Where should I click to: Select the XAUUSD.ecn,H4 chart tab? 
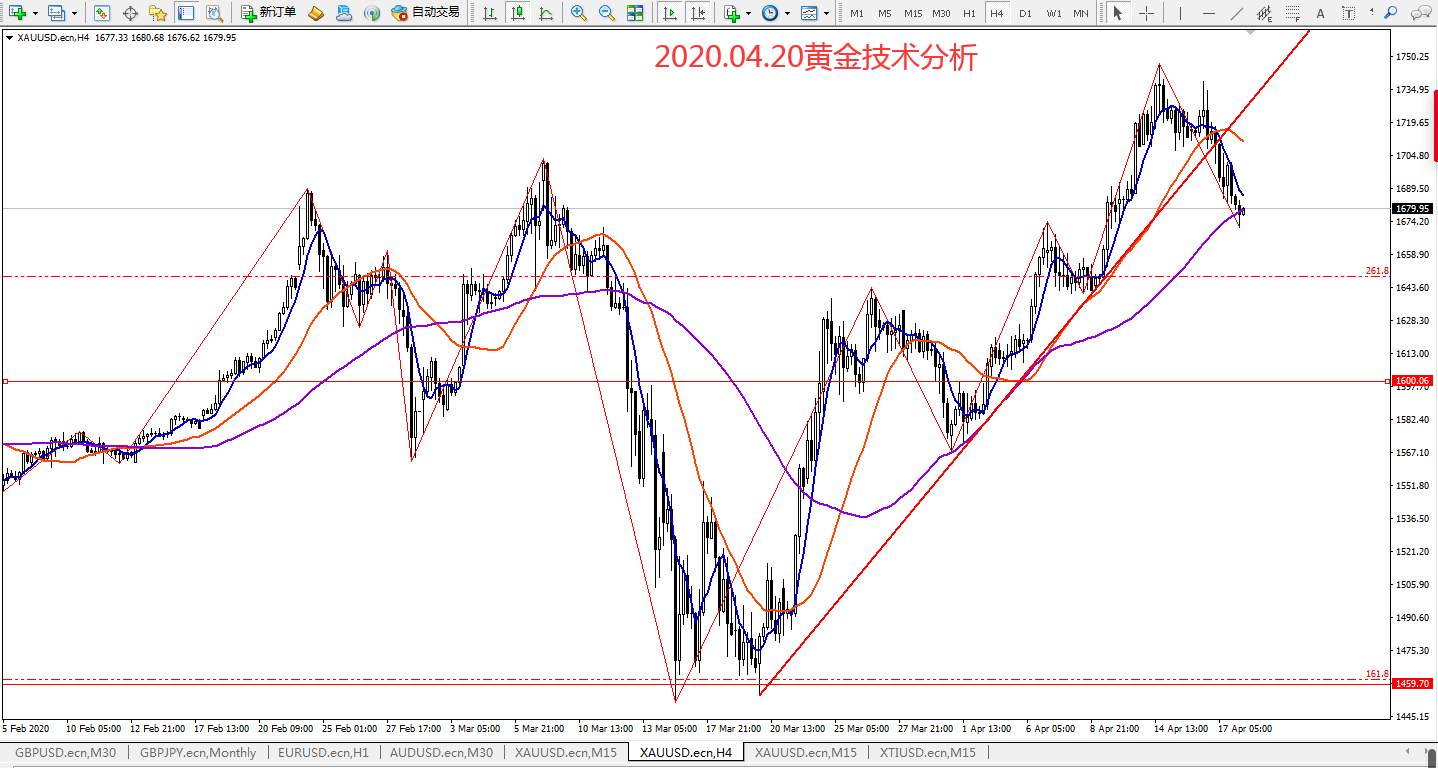[686, 752]
